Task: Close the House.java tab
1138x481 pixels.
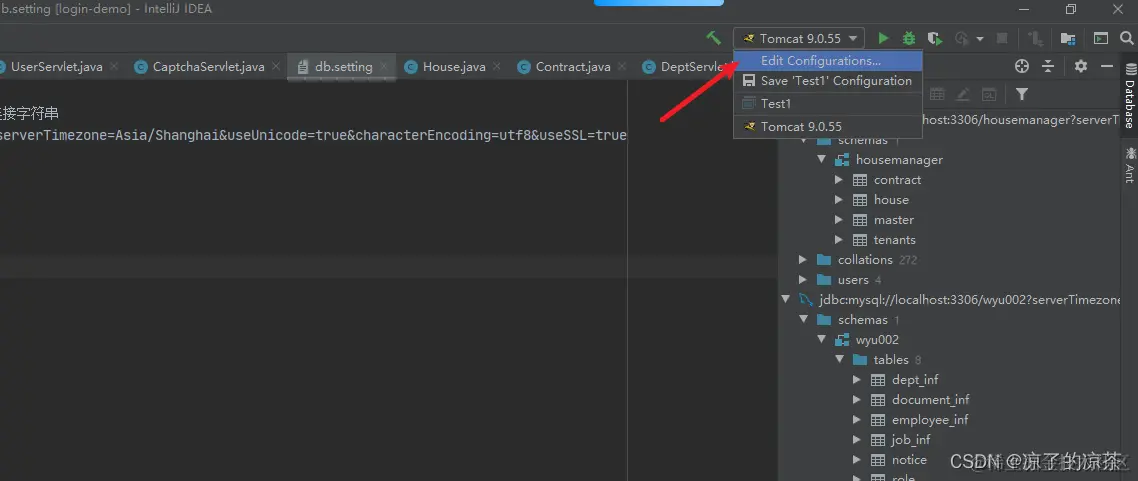Action: point(497,67)
